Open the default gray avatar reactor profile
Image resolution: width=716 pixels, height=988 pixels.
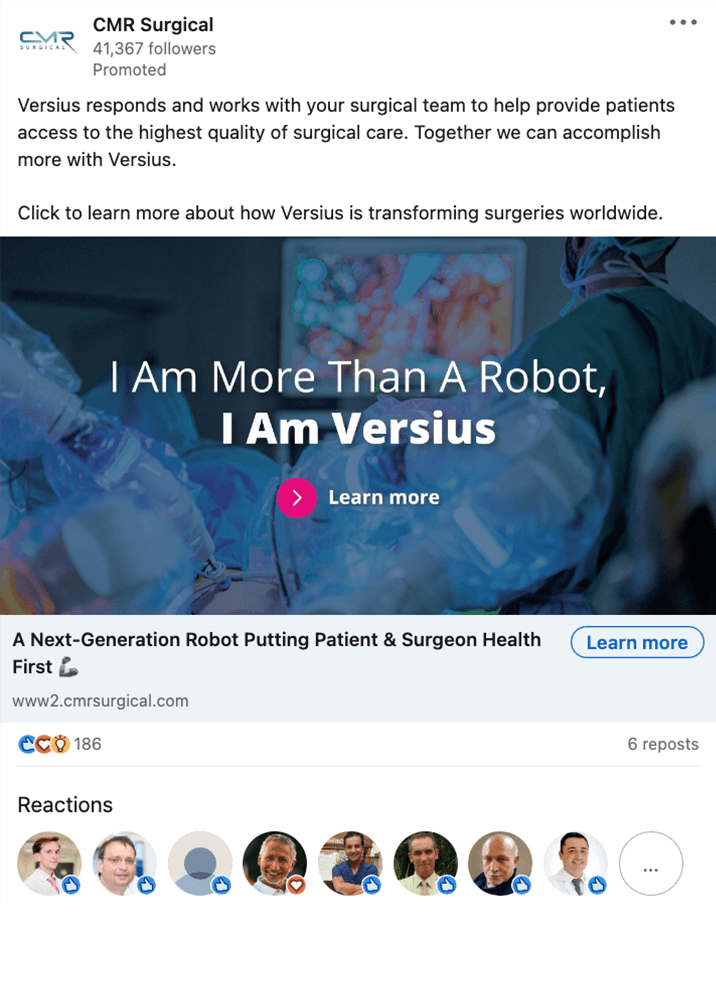pyautogui.click(x=200, y=863)
